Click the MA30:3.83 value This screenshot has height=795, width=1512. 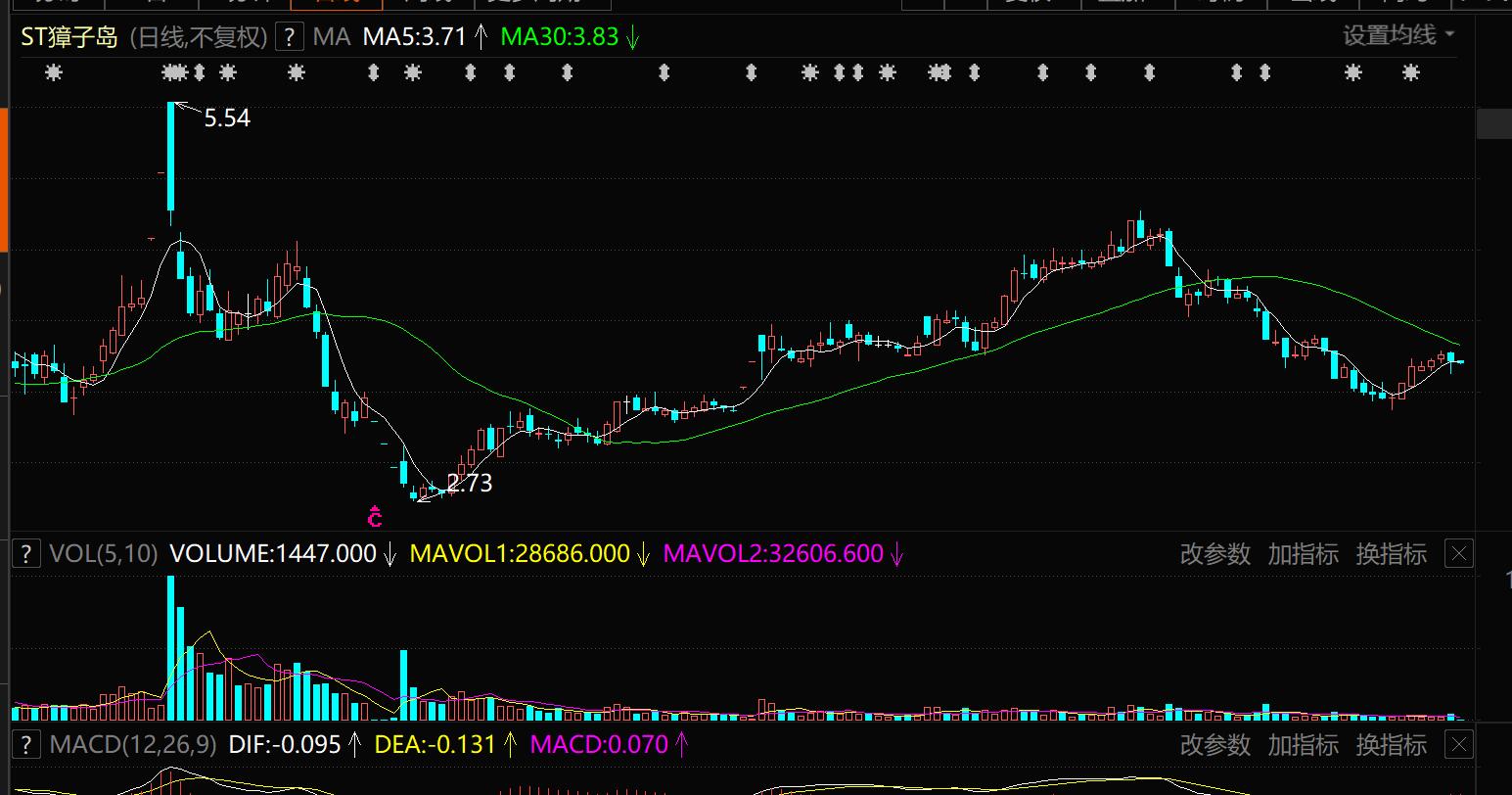pyautogui.click(x=560, y=37)
